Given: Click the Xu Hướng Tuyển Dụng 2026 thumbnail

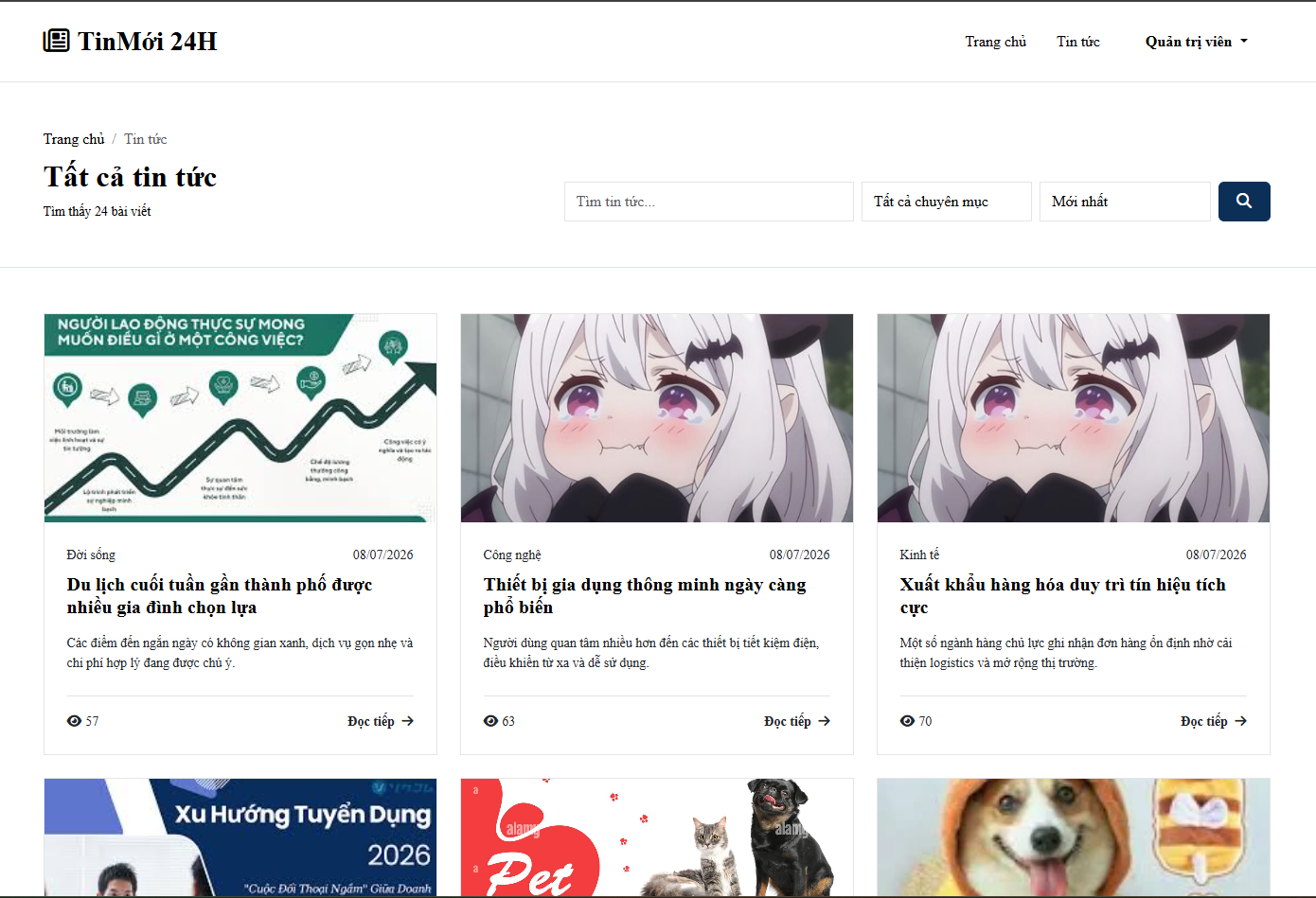Looking at the screenshot, I should point(240,837).
